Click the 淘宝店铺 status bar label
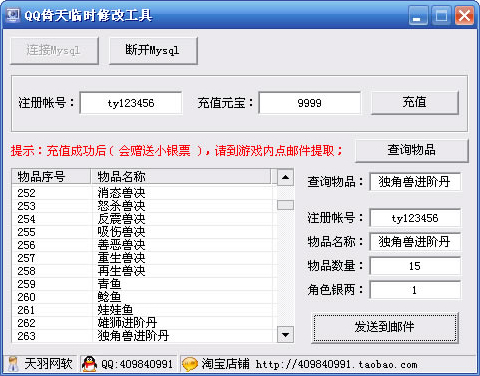The image size is (480, 376). [225, 364]
